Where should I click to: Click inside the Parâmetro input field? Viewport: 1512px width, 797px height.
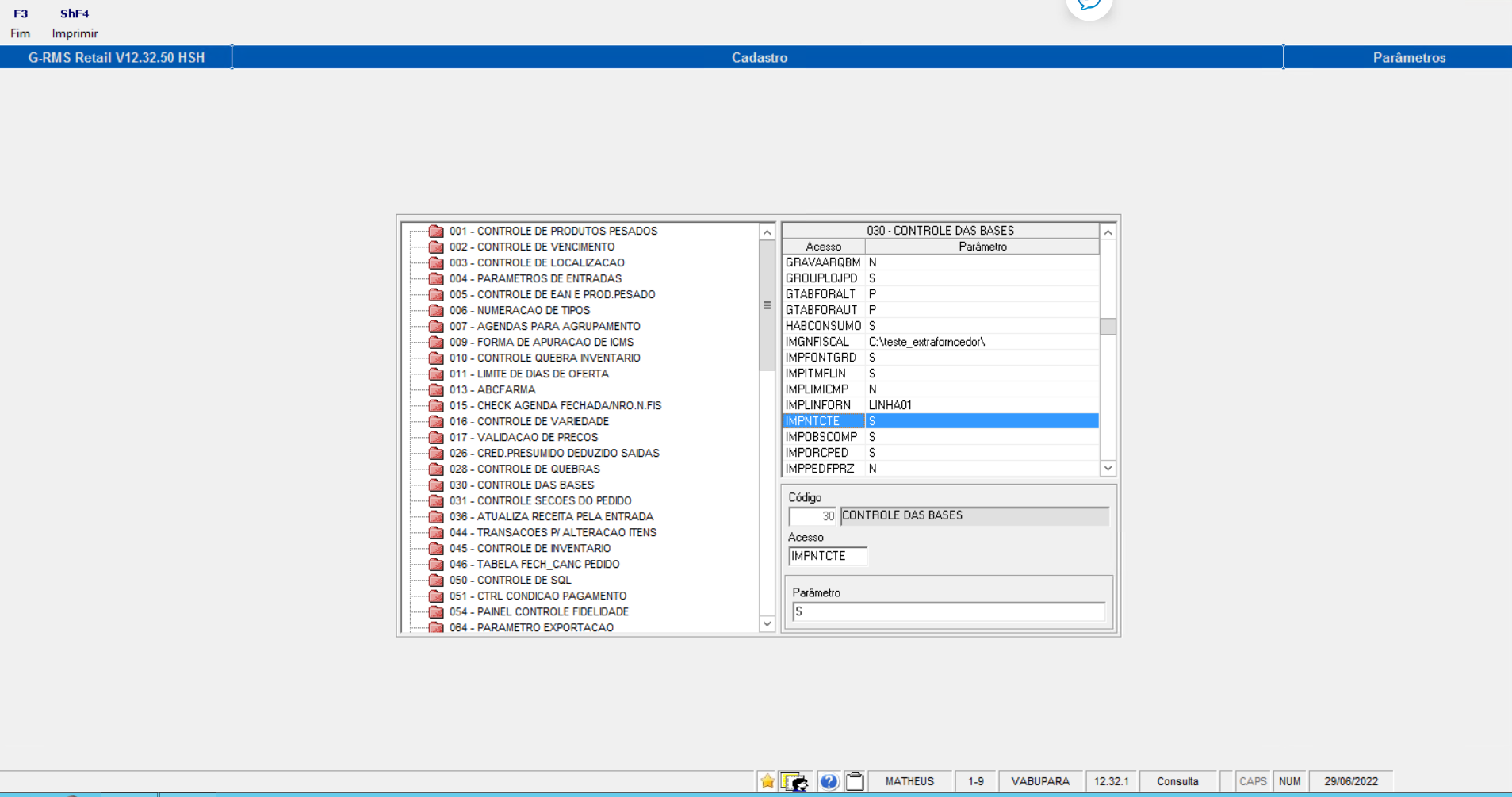[947, 611]
